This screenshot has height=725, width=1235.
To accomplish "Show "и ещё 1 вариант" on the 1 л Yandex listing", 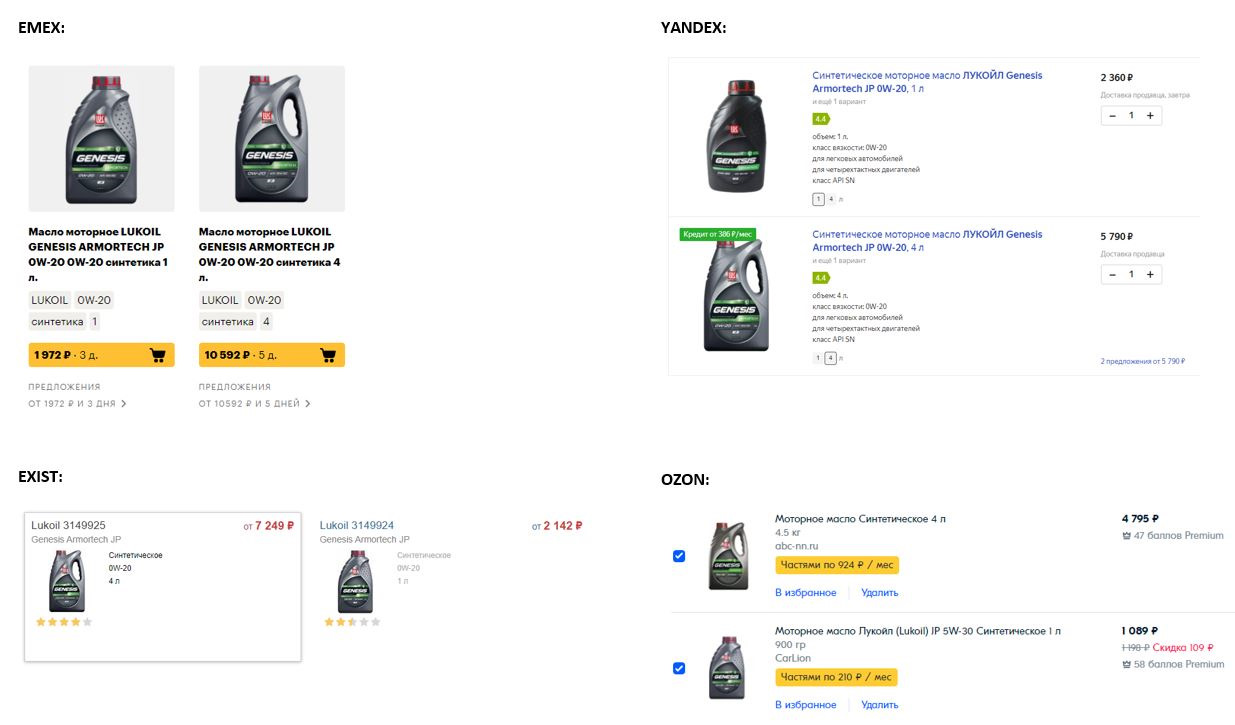I will (839, 102).
